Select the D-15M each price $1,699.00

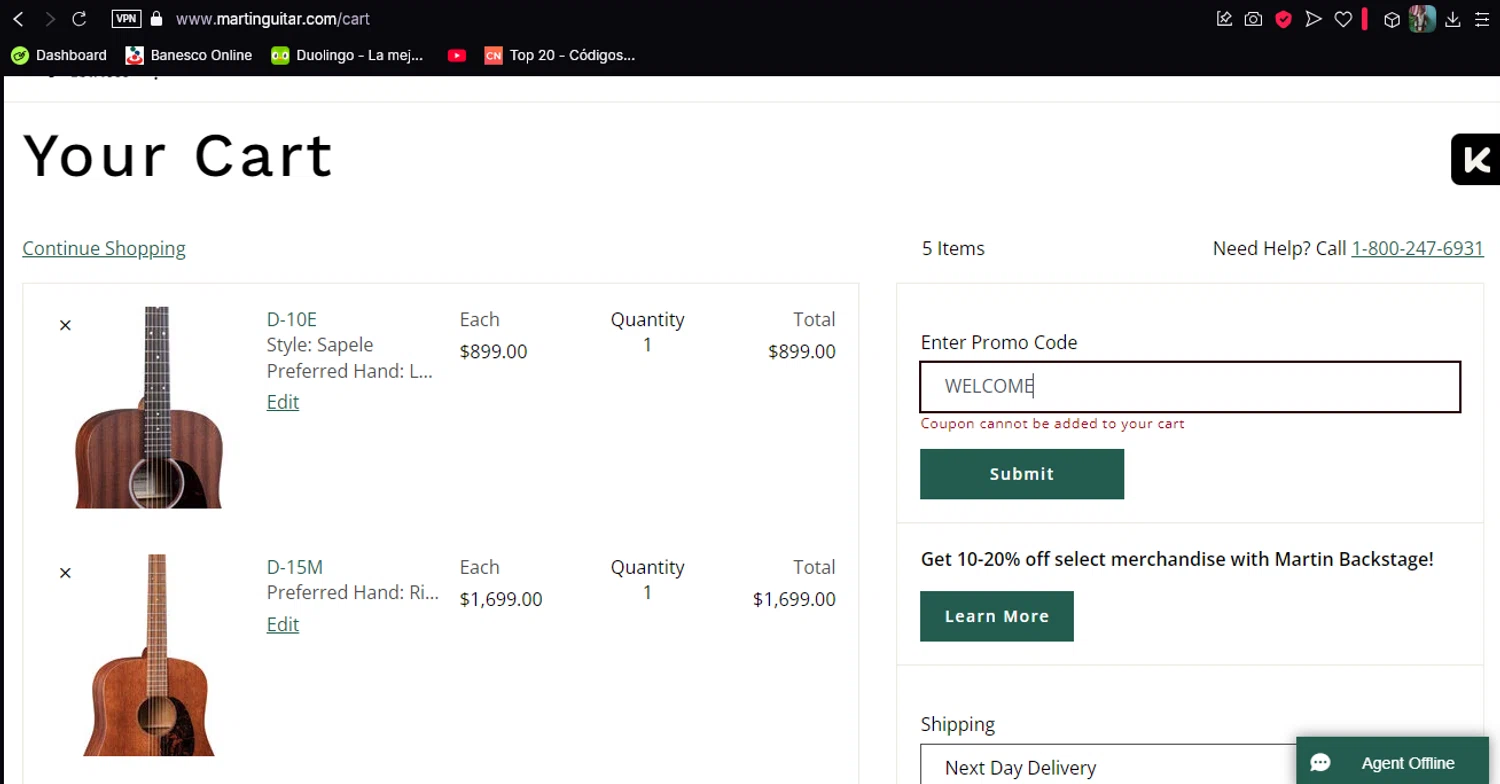click(501, 599)
